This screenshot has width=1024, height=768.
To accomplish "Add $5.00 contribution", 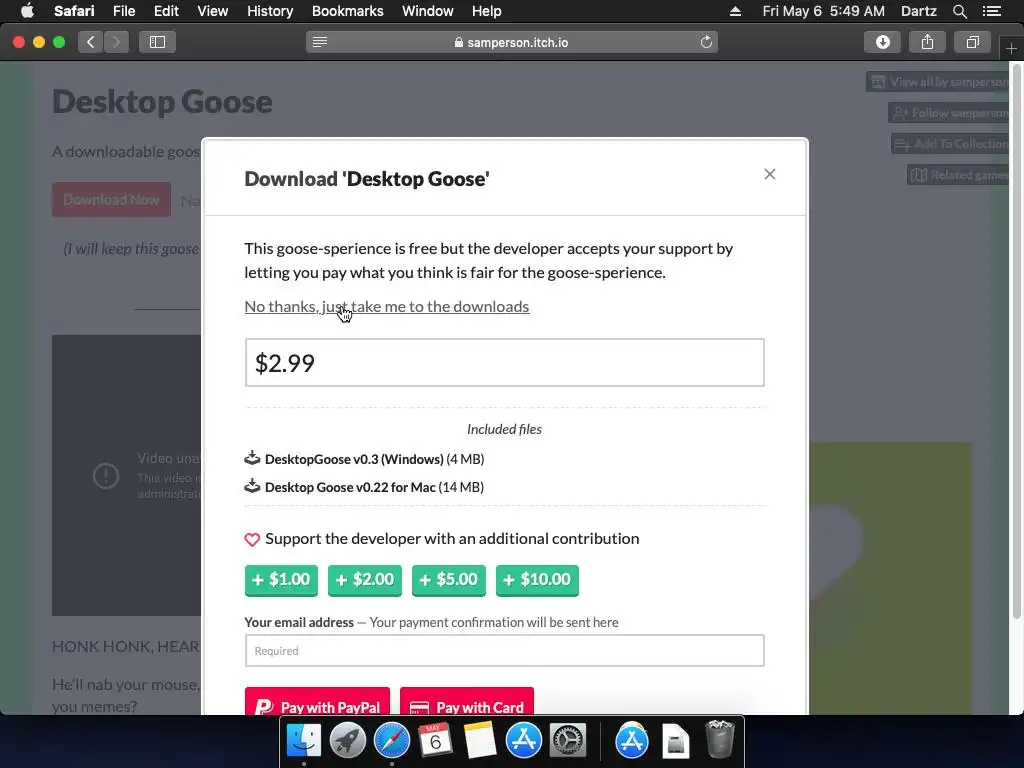I will coord(449,580).
